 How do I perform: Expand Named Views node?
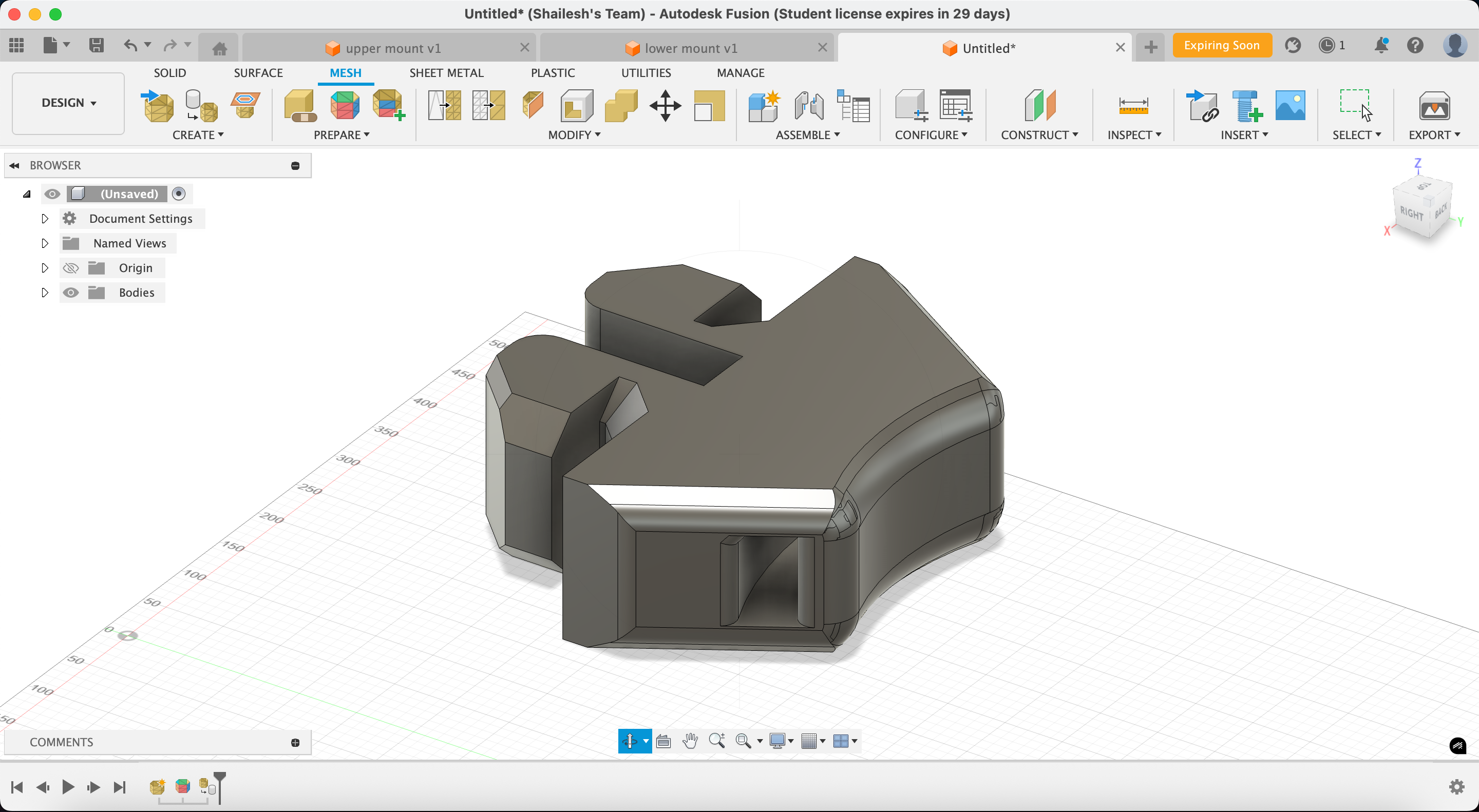(x=44, y=243)
